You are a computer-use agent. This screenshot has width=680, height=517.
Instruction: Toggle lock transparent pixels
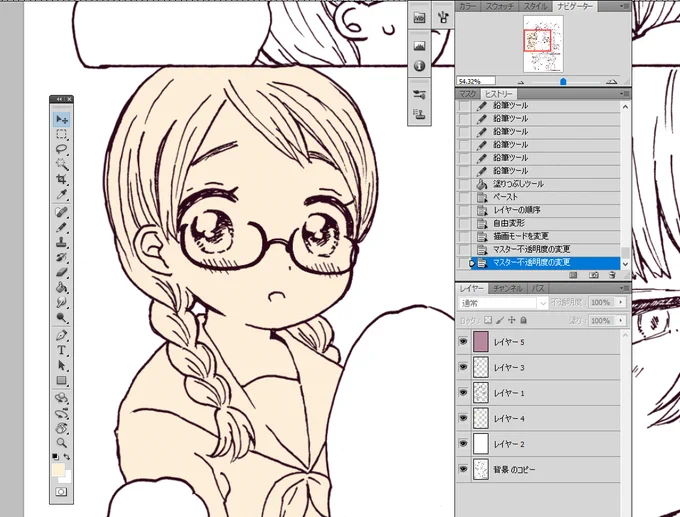(x=488, y=320)
